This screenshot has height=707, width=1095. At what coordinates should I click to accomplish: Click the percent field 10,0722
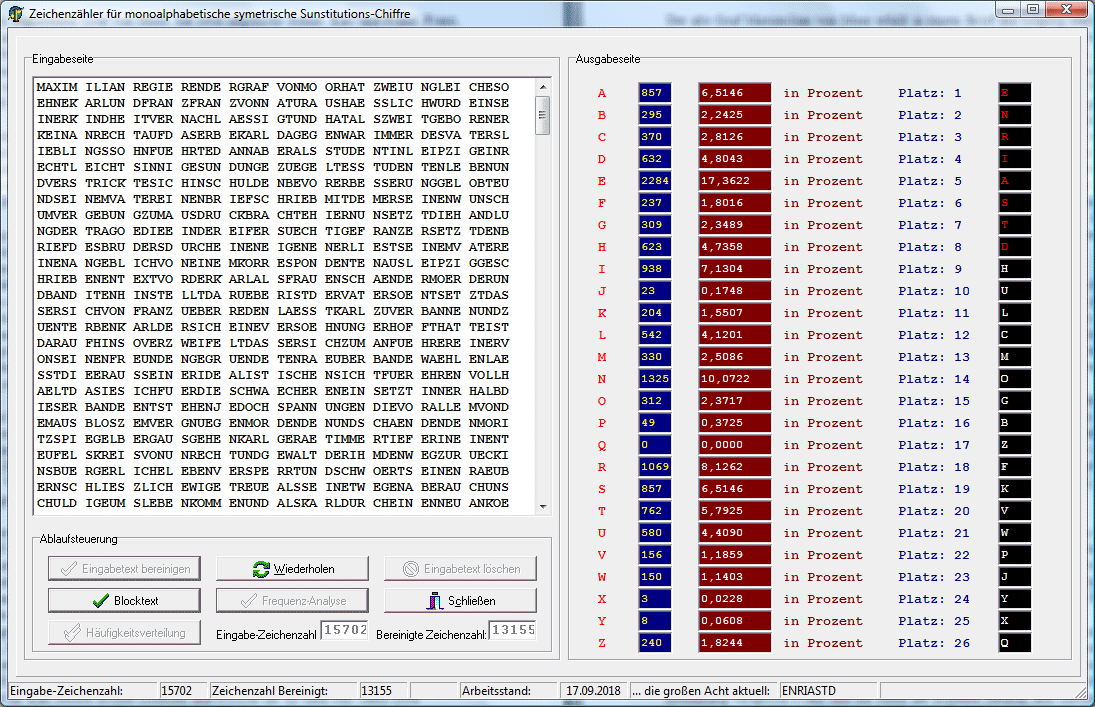coord(735,379)
